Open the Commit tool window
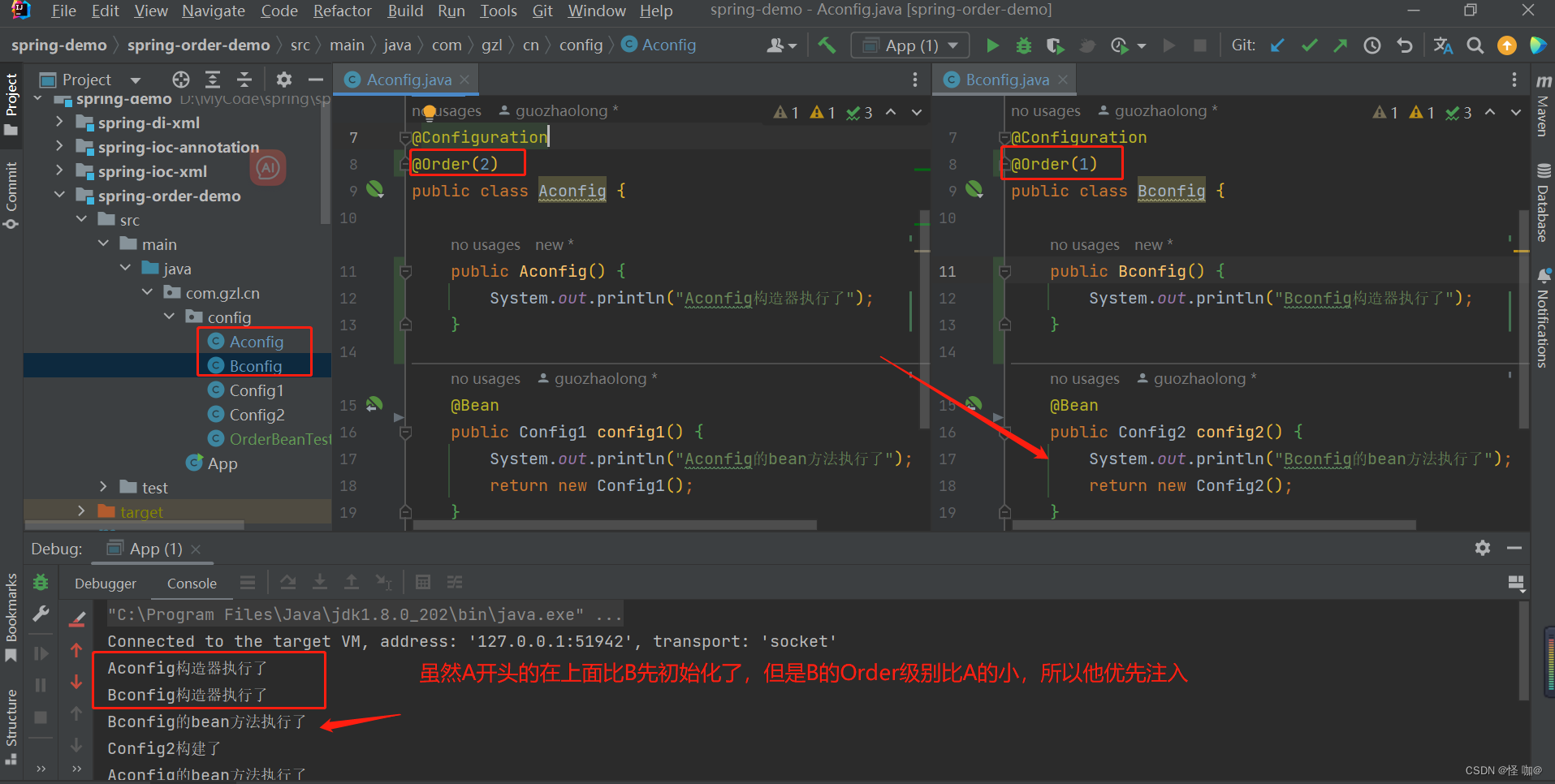The width and height of the screenshot is (1555, 784). tap(11, 195)
